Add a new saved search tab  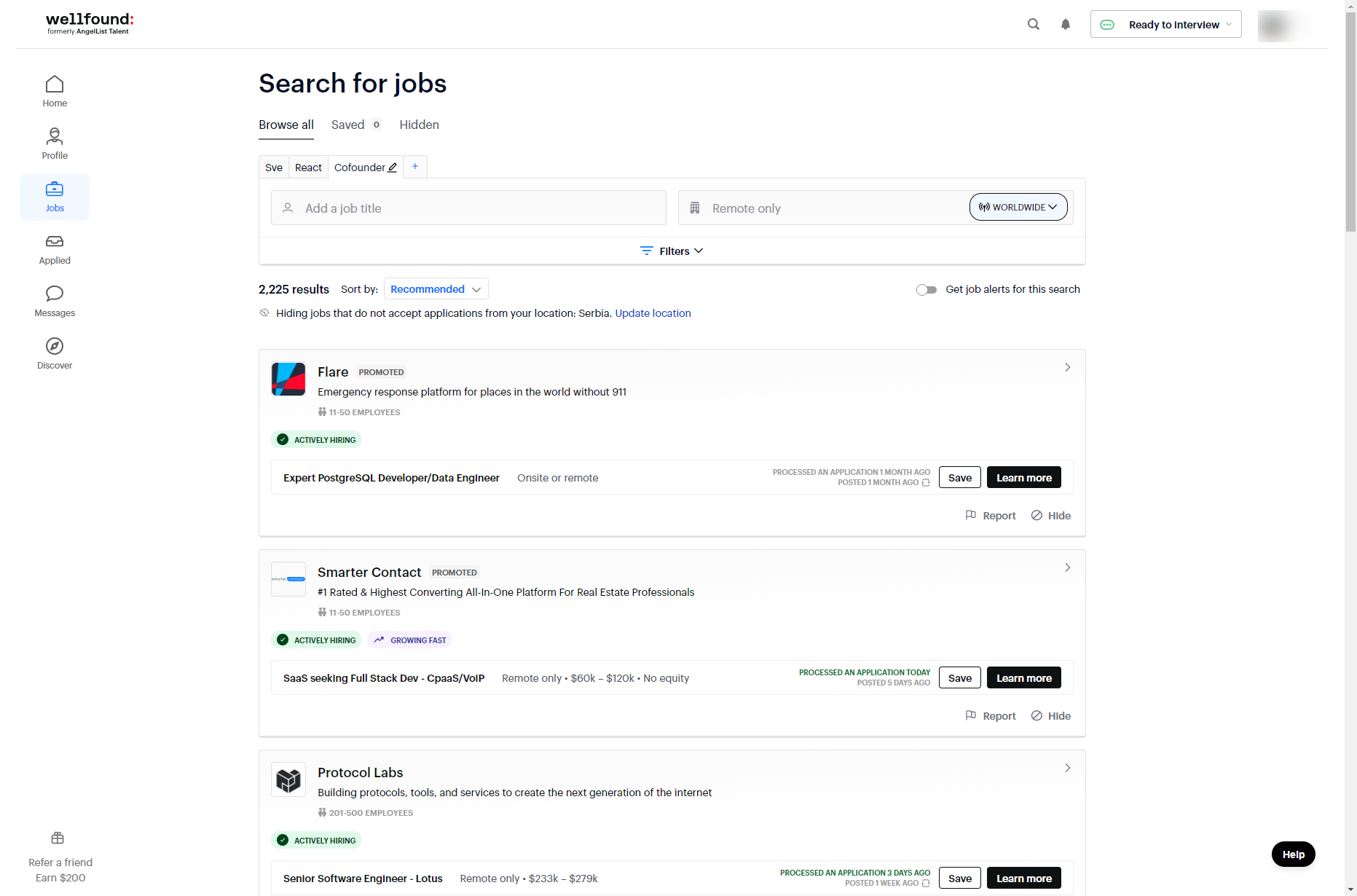click(415, 167)
